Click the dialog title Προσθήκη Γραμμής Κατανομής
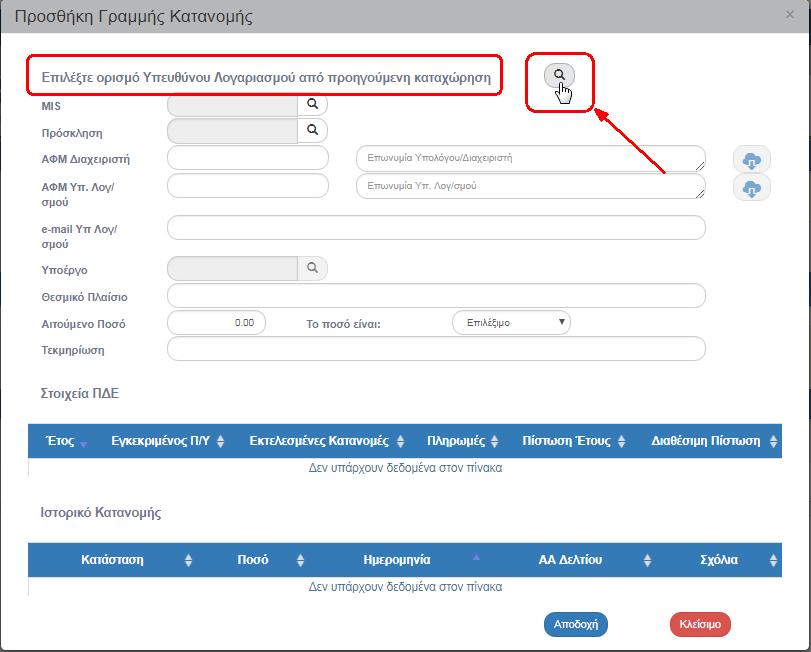The image size is (811, 652). click(133, 17)
